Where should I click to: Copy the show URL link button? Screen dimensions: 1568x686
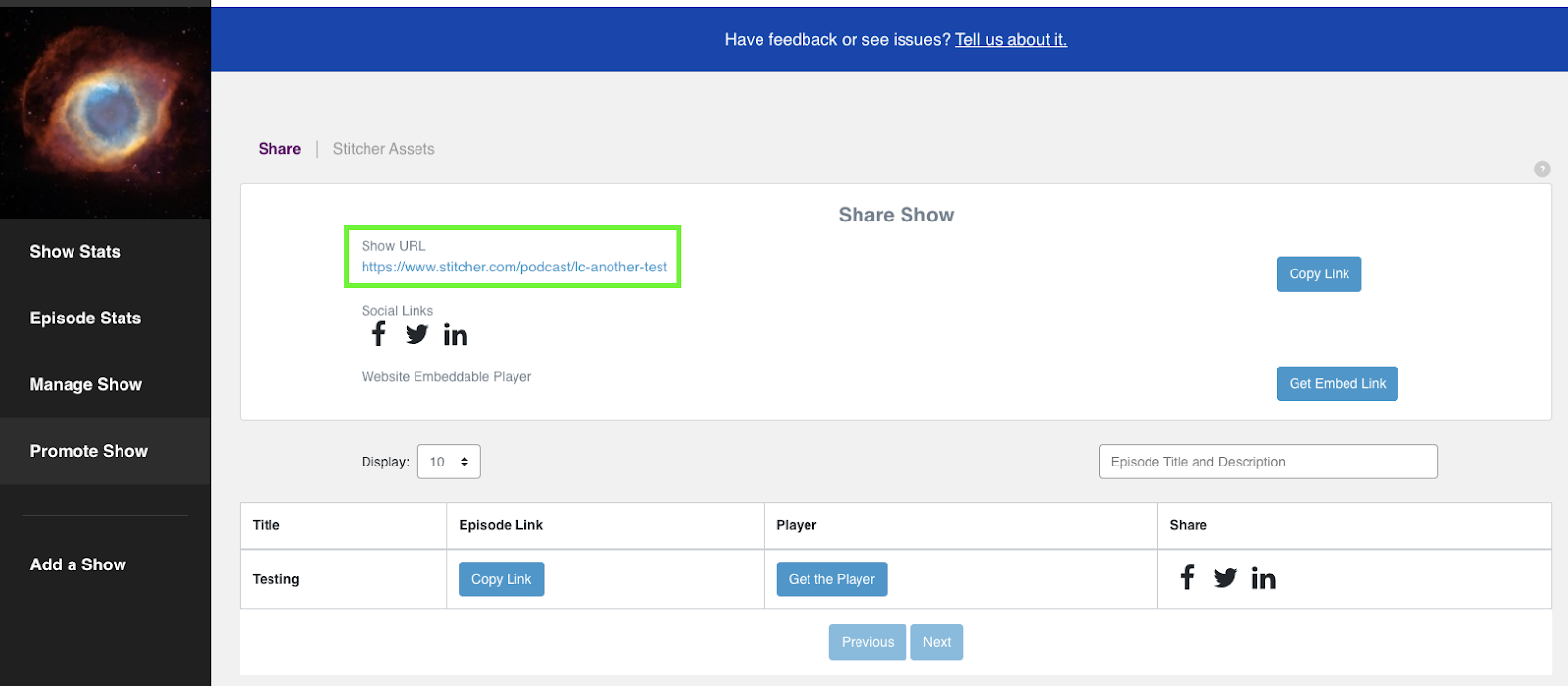[1319, 273]
